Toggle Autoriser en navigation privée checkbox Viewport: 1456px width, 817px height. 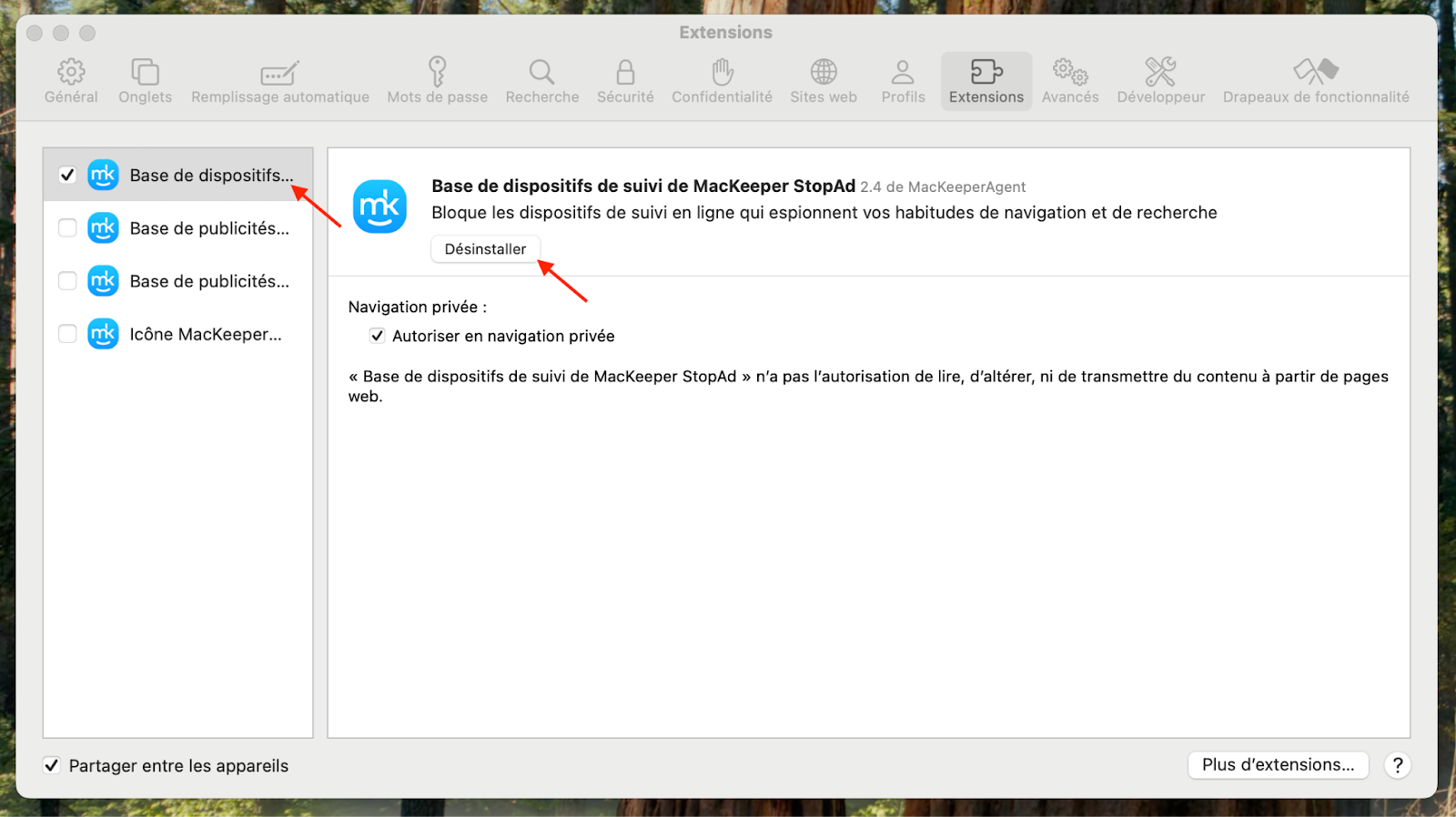pyautogui.click(x=377, y=336)
